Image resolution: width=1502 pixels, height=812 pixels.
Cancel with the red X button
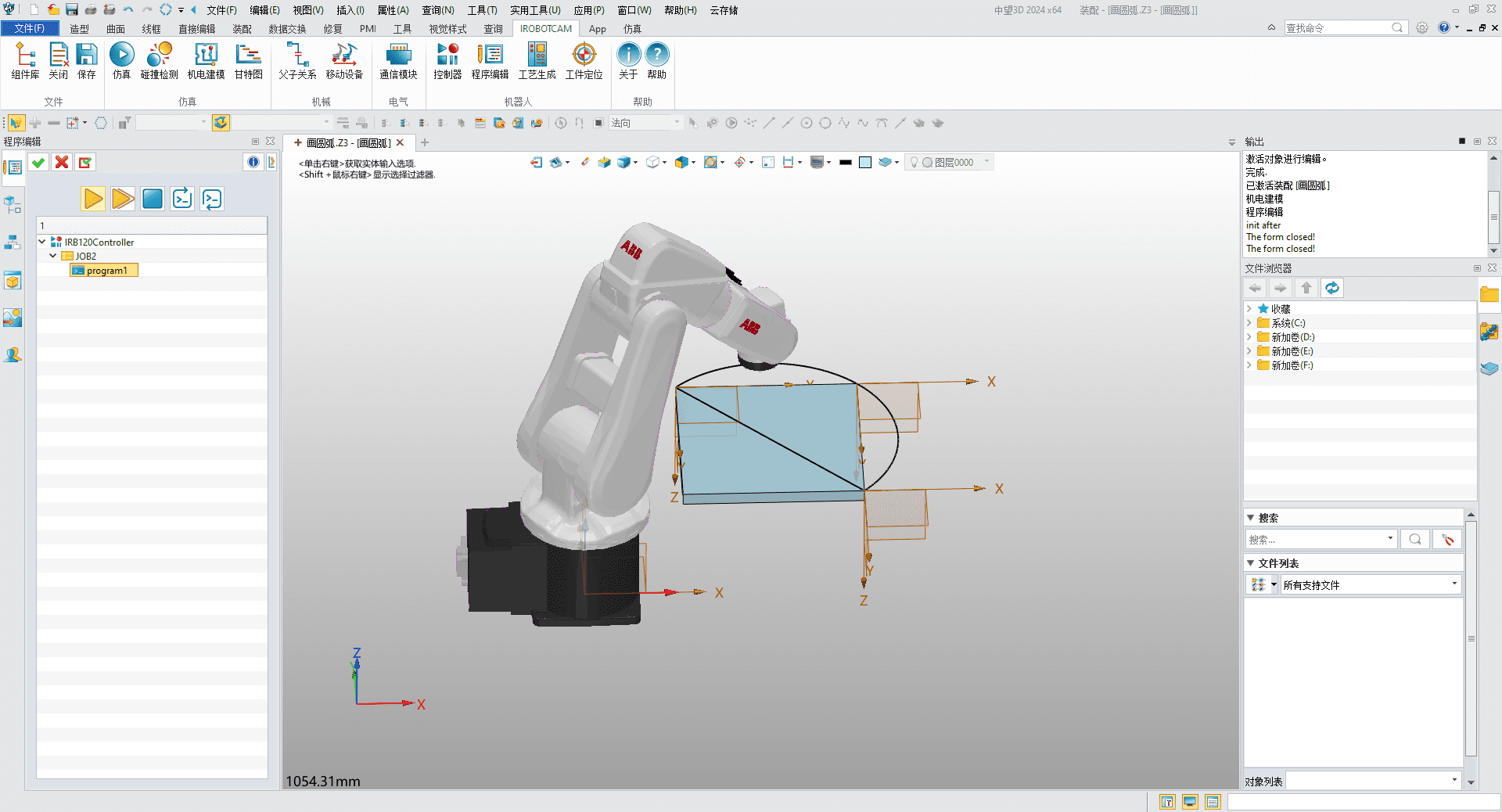click(62, 162)
